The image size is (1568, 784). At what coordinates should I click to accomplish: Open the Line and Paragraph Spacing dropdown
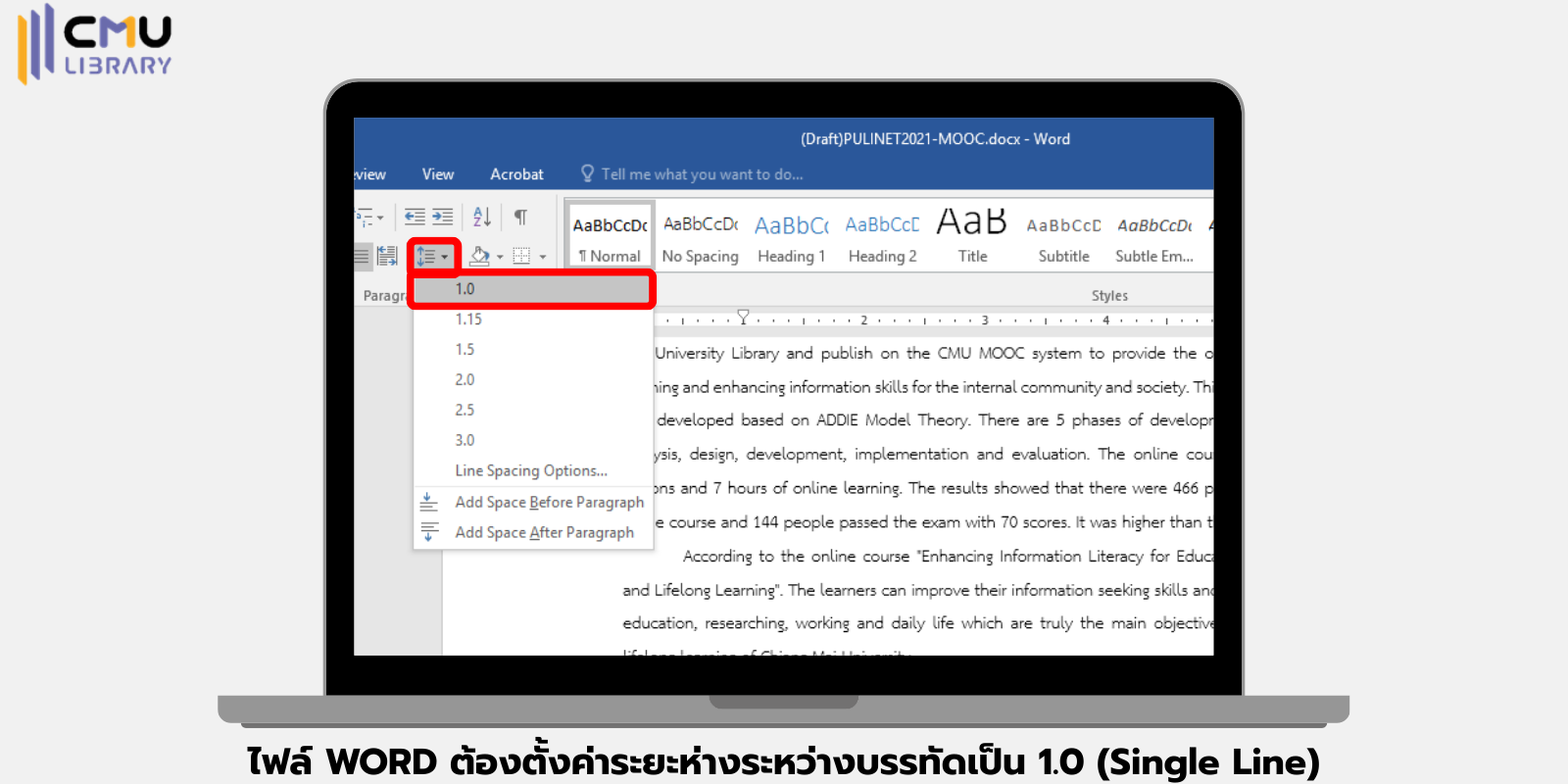pos(432,257)
